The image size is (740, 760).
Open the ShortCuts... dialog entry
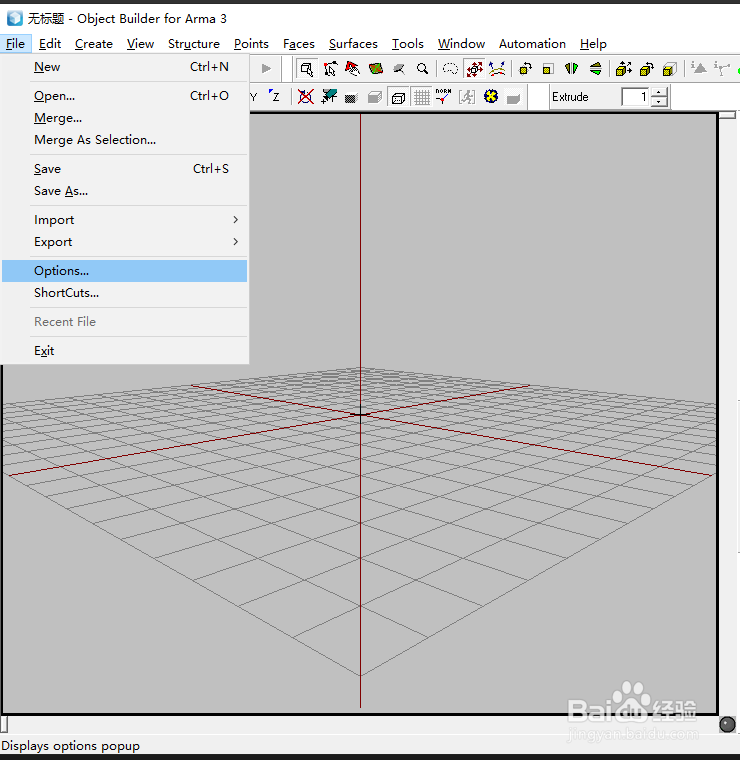125,293
